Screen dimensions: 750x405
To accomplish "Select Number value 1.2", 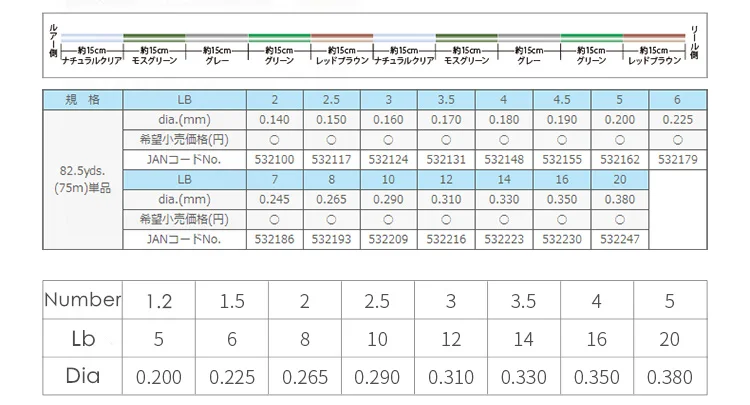I will (159, 301).
